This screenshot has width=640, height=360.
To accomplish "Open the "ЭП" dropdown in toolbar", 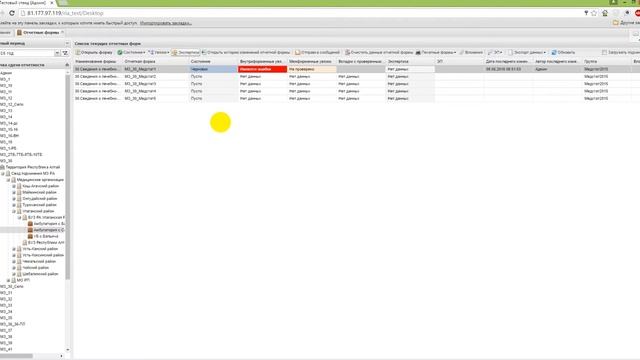I will coord(495,52).
